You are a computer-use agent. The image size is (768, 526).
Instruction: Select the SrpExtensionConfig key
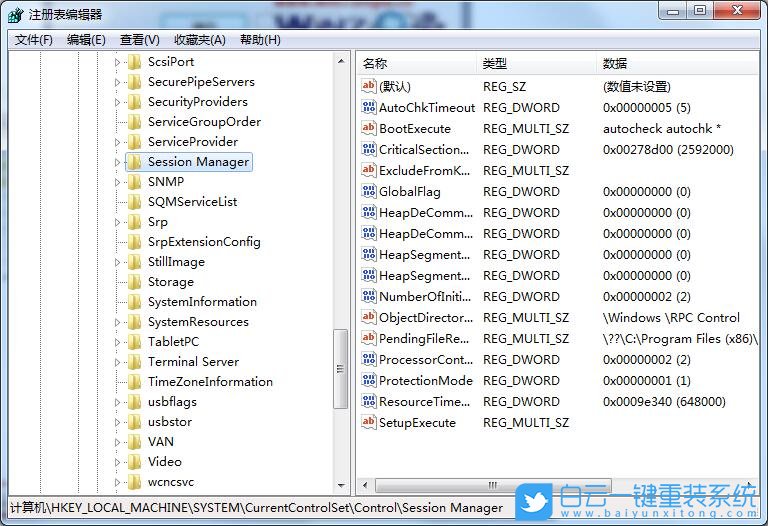(x=204, y=242)
